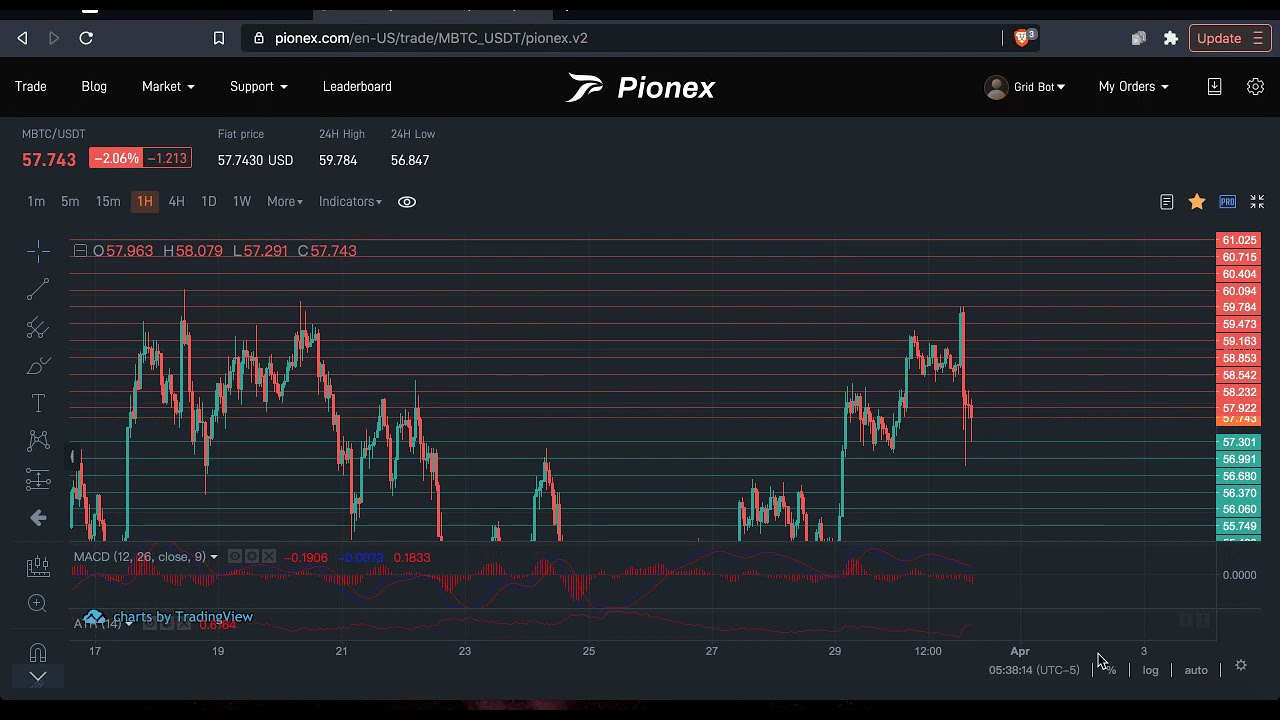Bookmark this page in address bar
Image resolution: width=1280 pixels, height=720 pixels.
pyautogui.click(x=219, y=38)
